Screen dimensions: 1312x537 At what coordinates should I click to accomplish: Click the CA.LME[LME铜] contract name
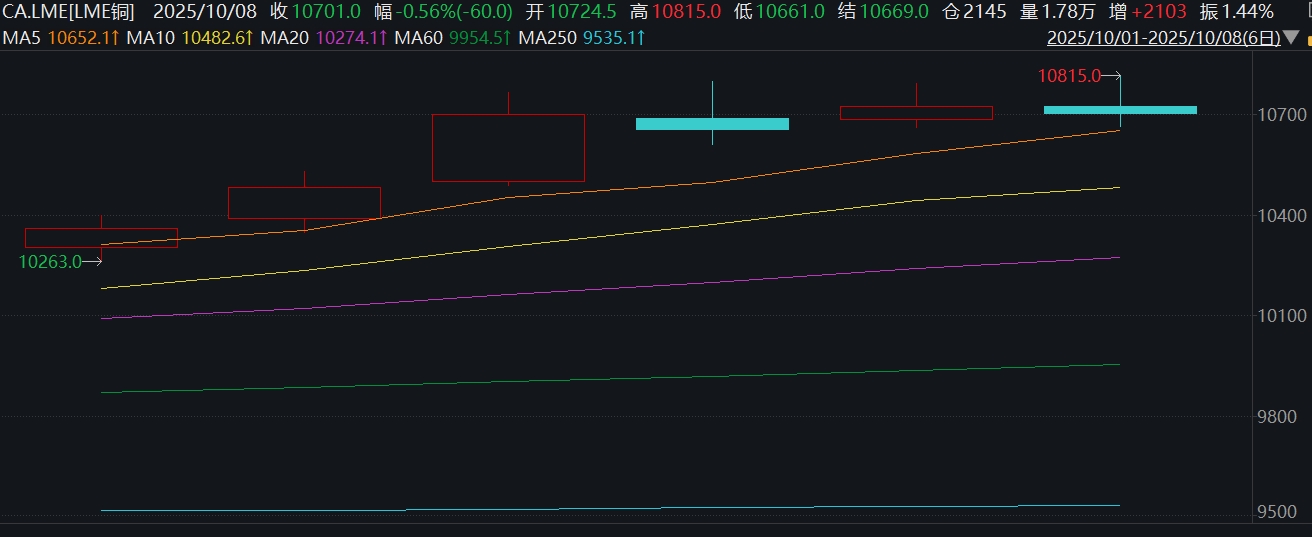72,12
